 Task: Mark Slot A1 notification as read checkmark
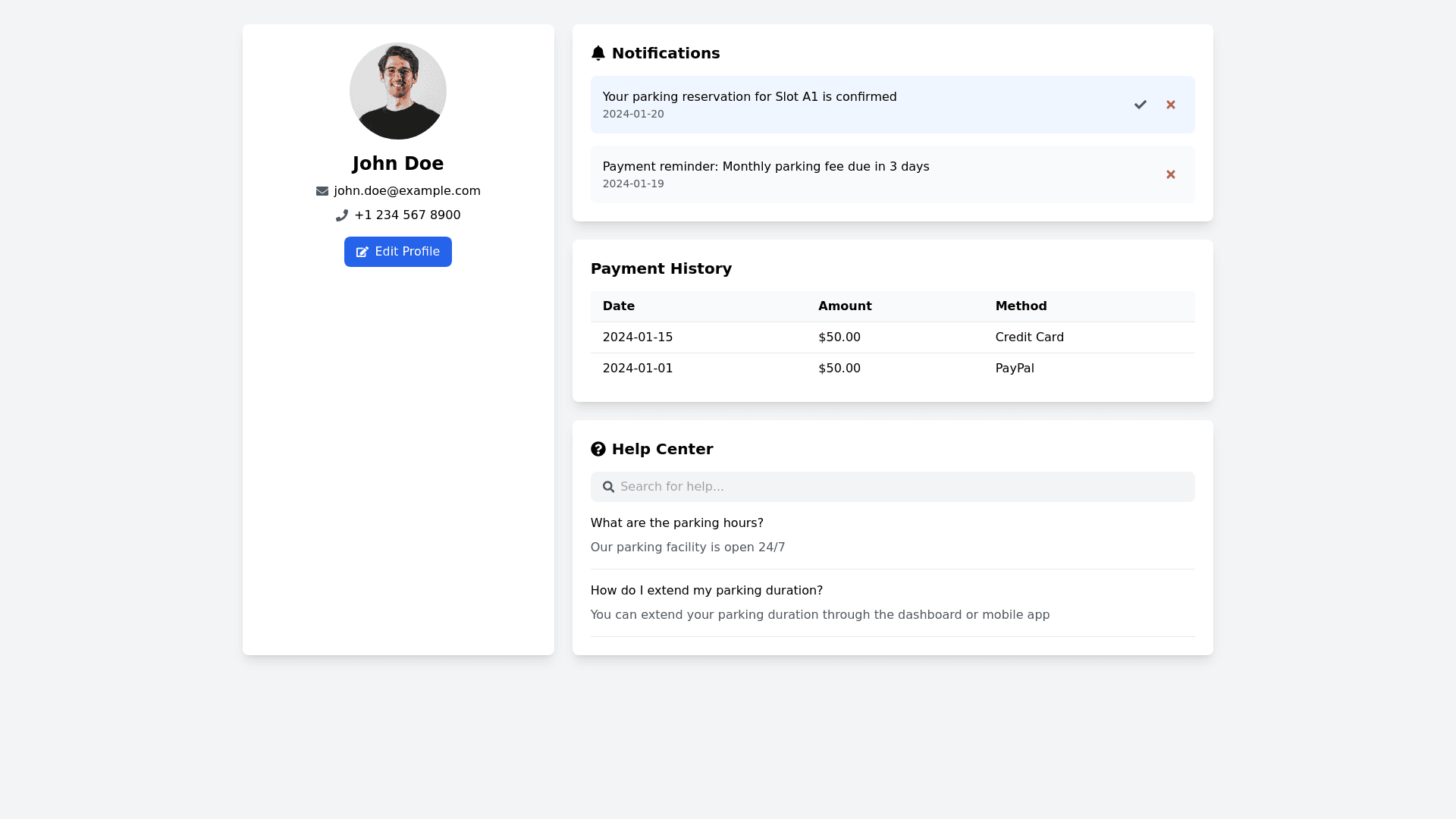click(x=1140, y=105)
